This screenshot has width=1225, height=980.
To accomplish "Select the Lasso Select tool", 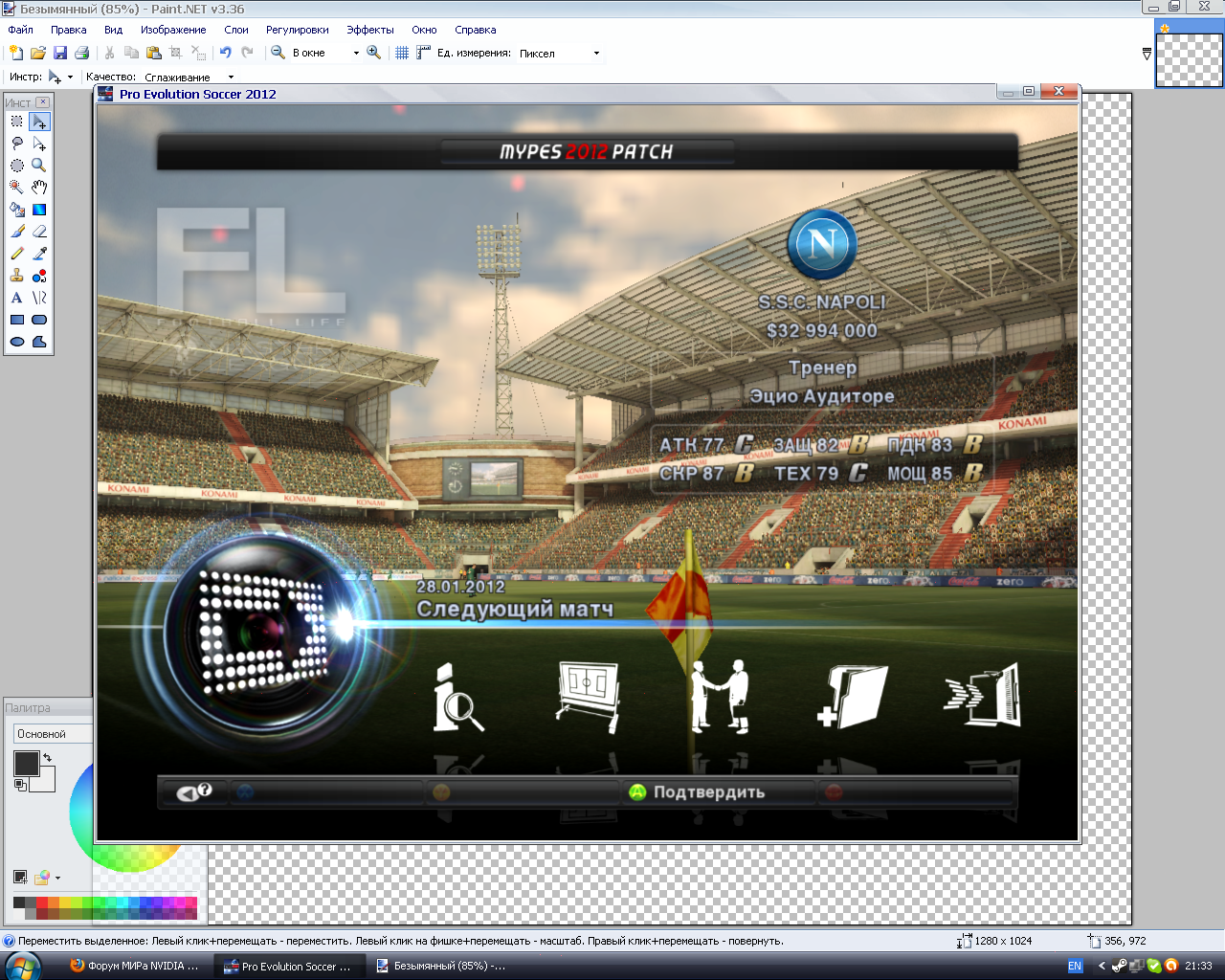I will (17, 144).
